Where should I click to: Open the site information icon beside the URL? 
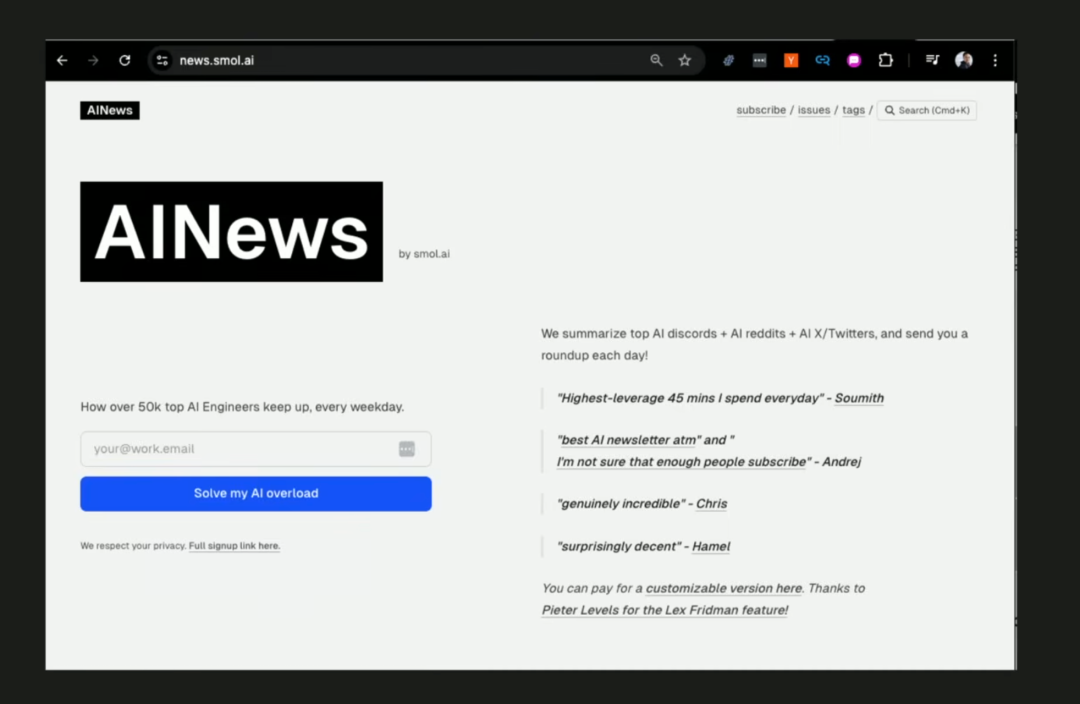pos(162,61)
